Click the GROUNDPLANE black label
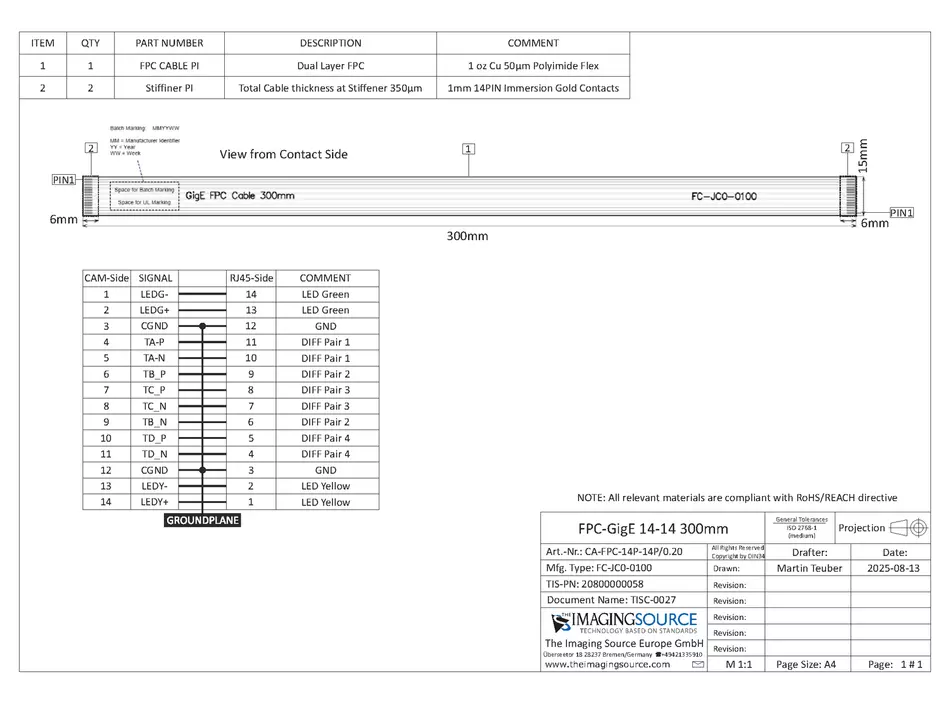 [203, 521]
